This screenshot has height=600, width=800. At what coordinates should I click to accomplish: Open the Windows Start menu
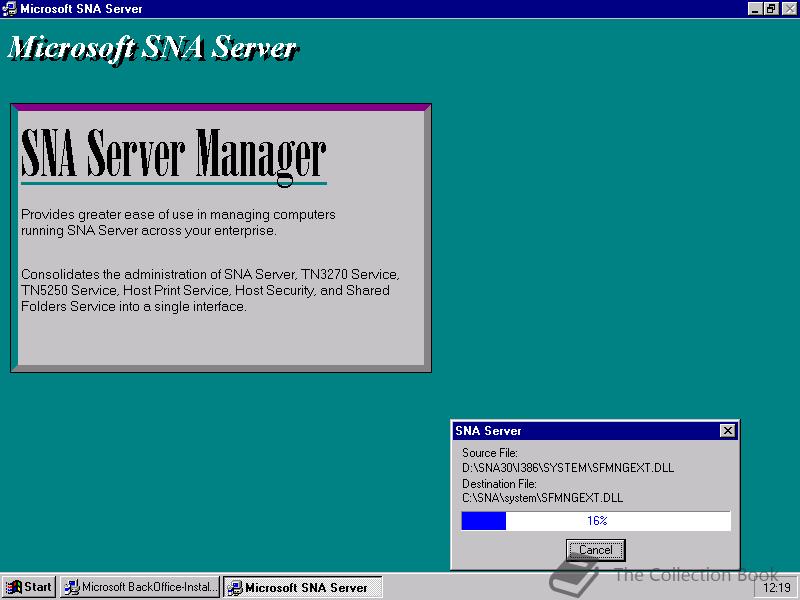tap(29, 587)
